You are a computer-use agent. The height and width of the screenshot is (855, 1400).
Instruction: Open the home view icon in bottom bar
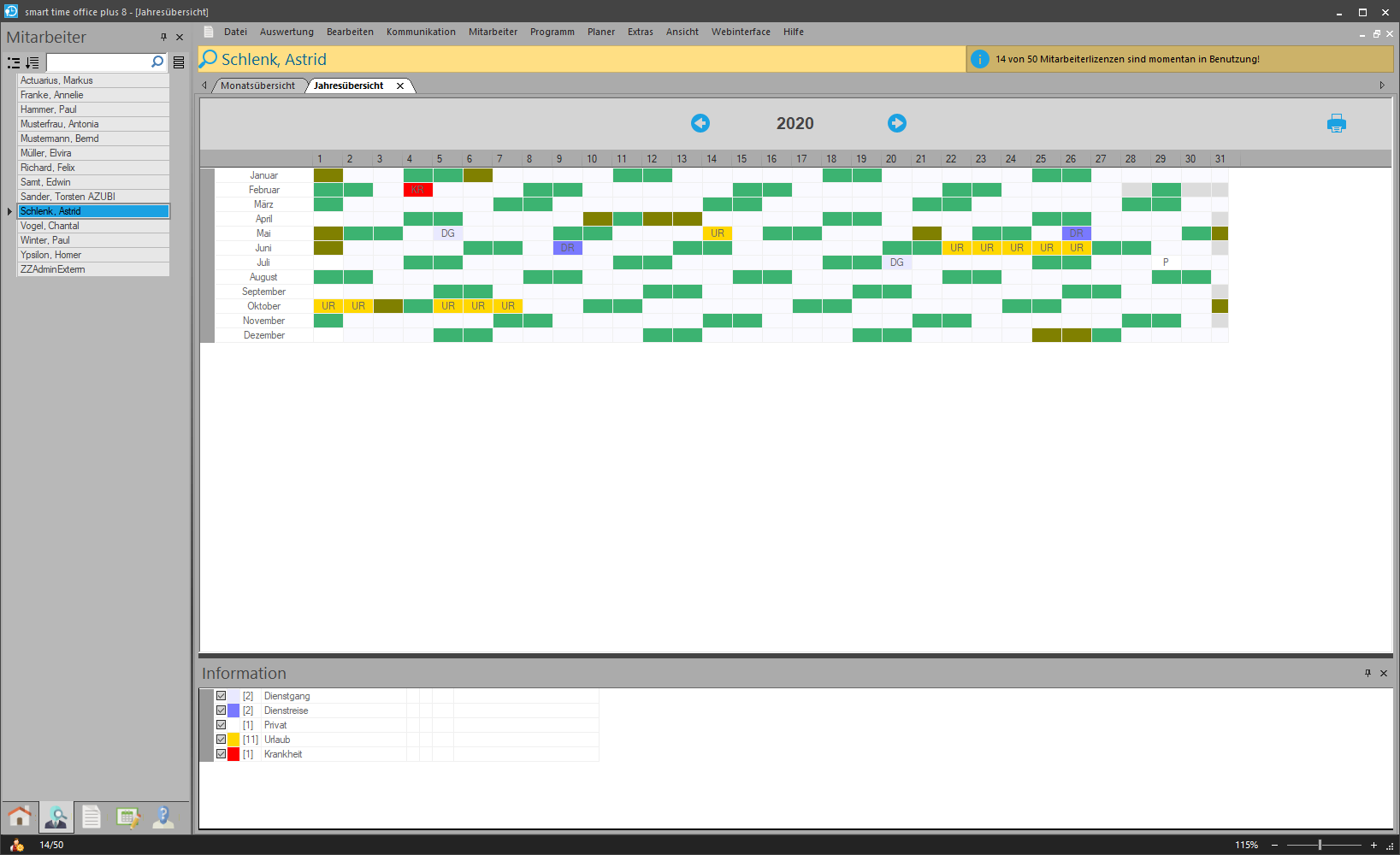click(20, 817)
